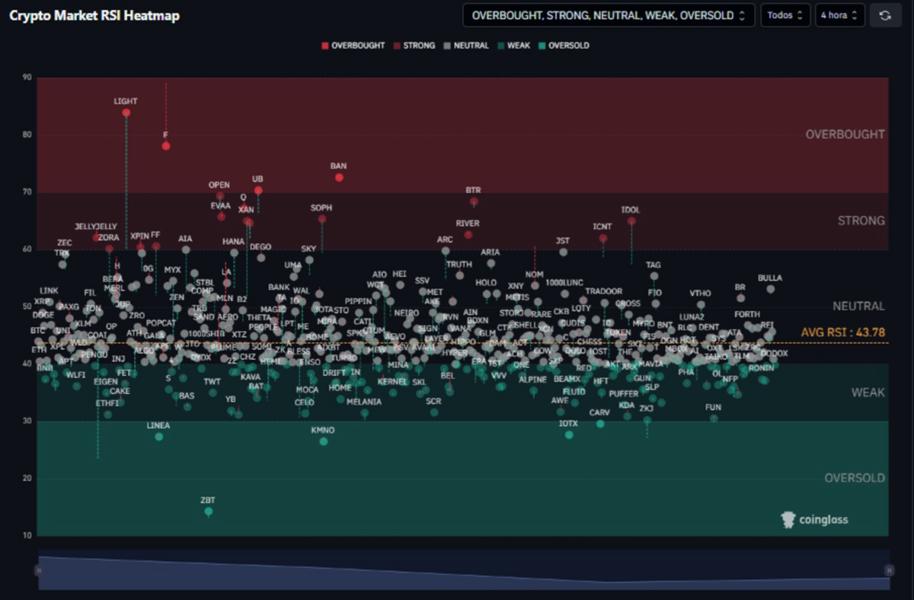
Task: Click the coinglass watermark text
Action: click(x=822, y=519)
